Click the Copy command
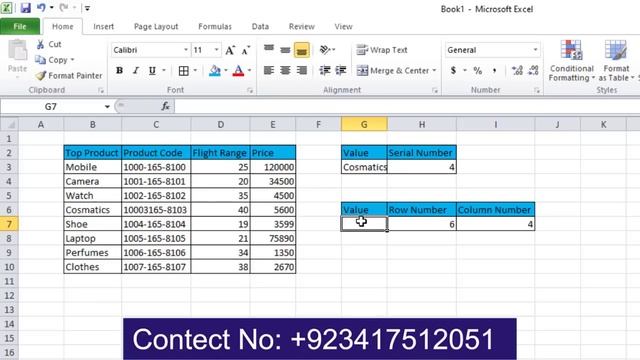The image size is (640, 360). [52, 60]
